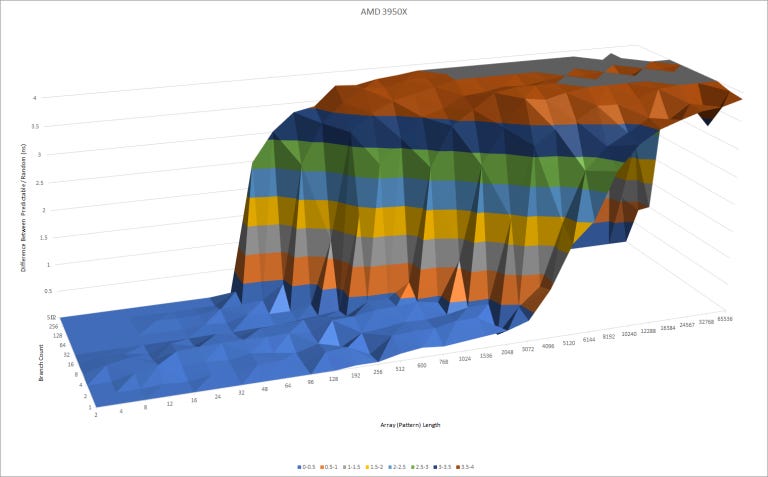Click the 1 label on Branch Count axis
Screen dimensions: 768x477
click(x=90, y=406)
